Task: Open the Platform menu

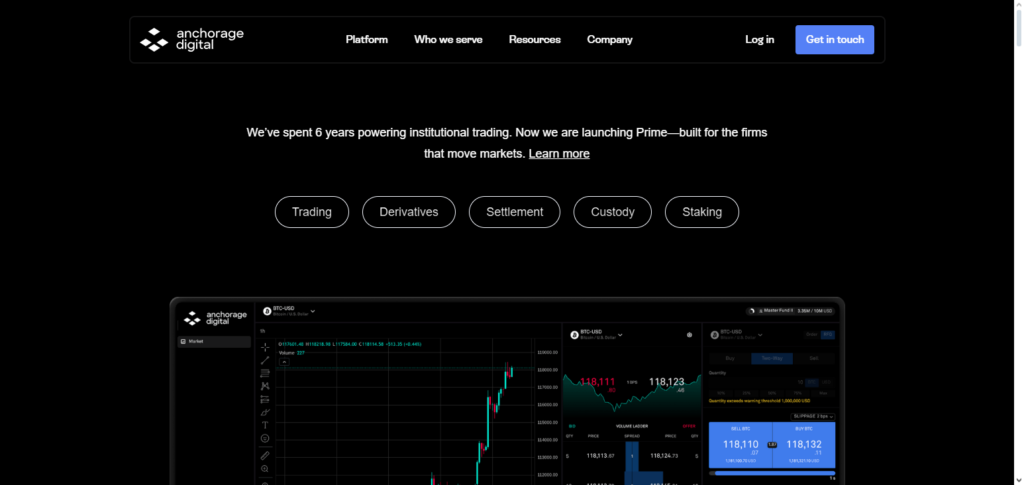Action: 366,40
